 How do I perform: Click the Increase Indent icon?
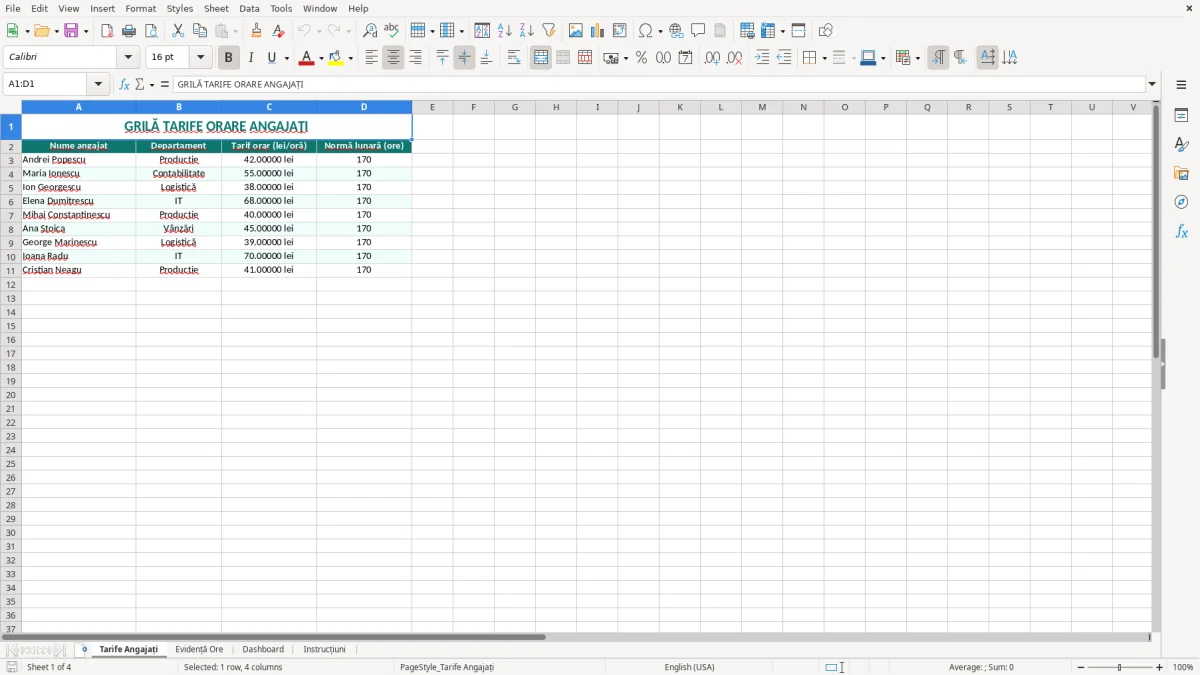point(762,58)
